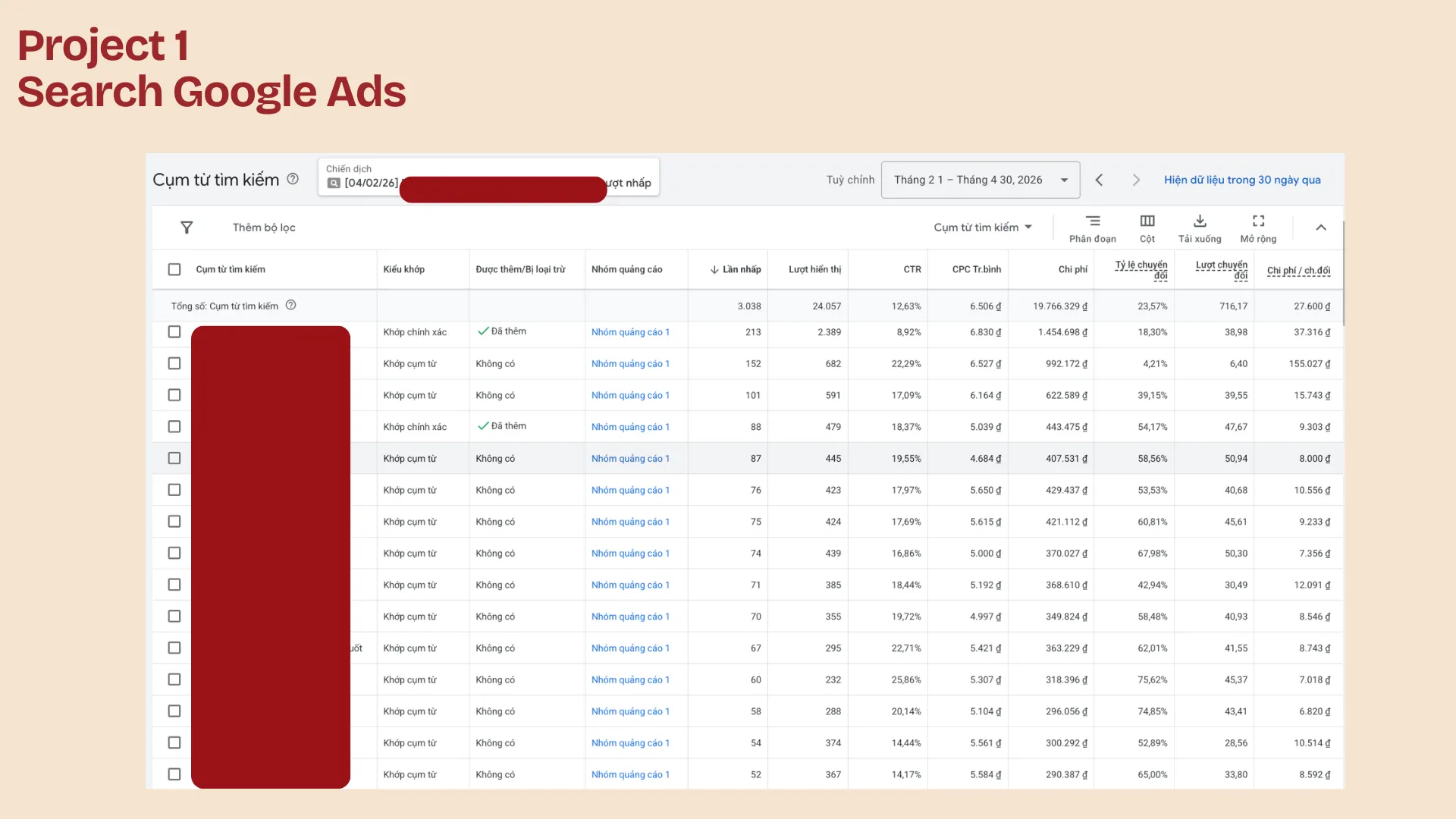This screenshot has height=819, width=1456.
Task: Sort by the CPC Tr.bình column header
Action: pyautogui.click(x=977, y=269)
